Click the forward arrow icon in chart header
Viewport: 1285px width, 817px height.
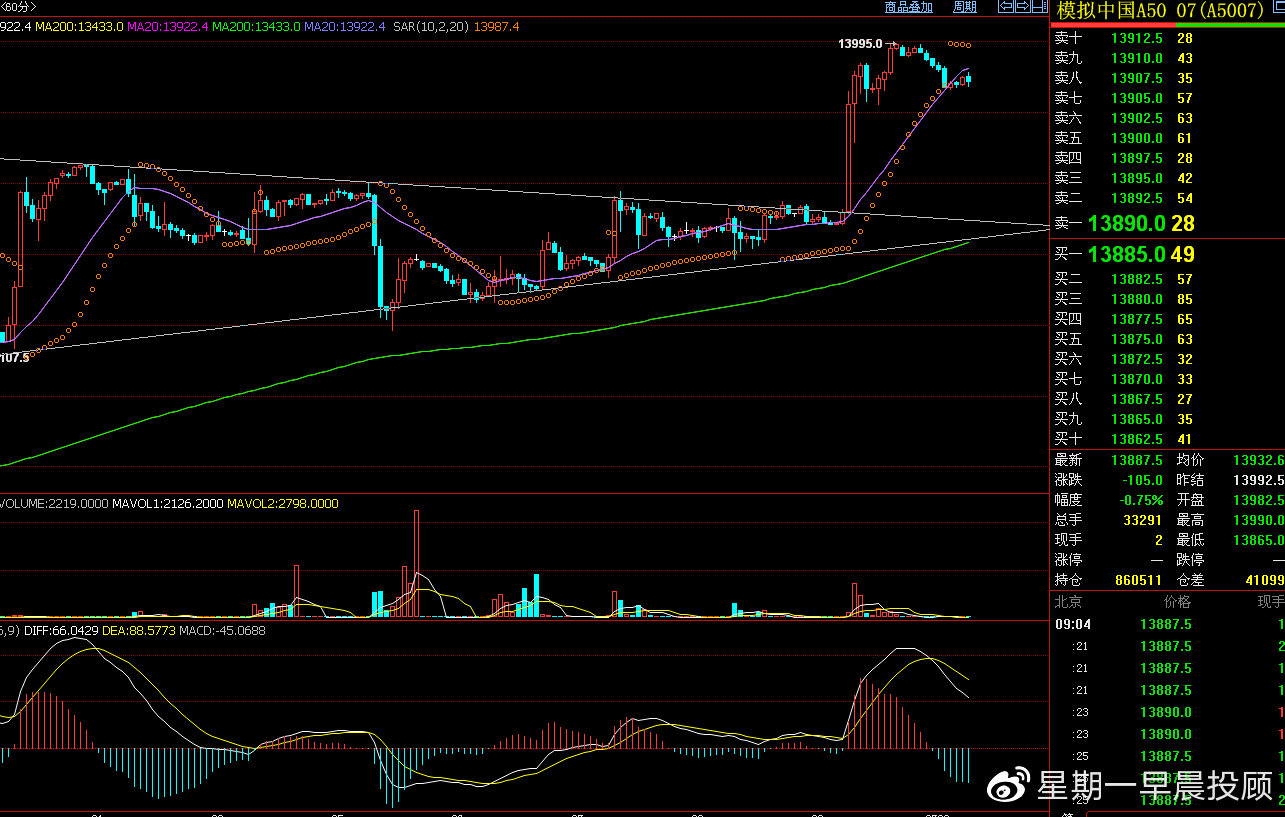pos(1023,7)
